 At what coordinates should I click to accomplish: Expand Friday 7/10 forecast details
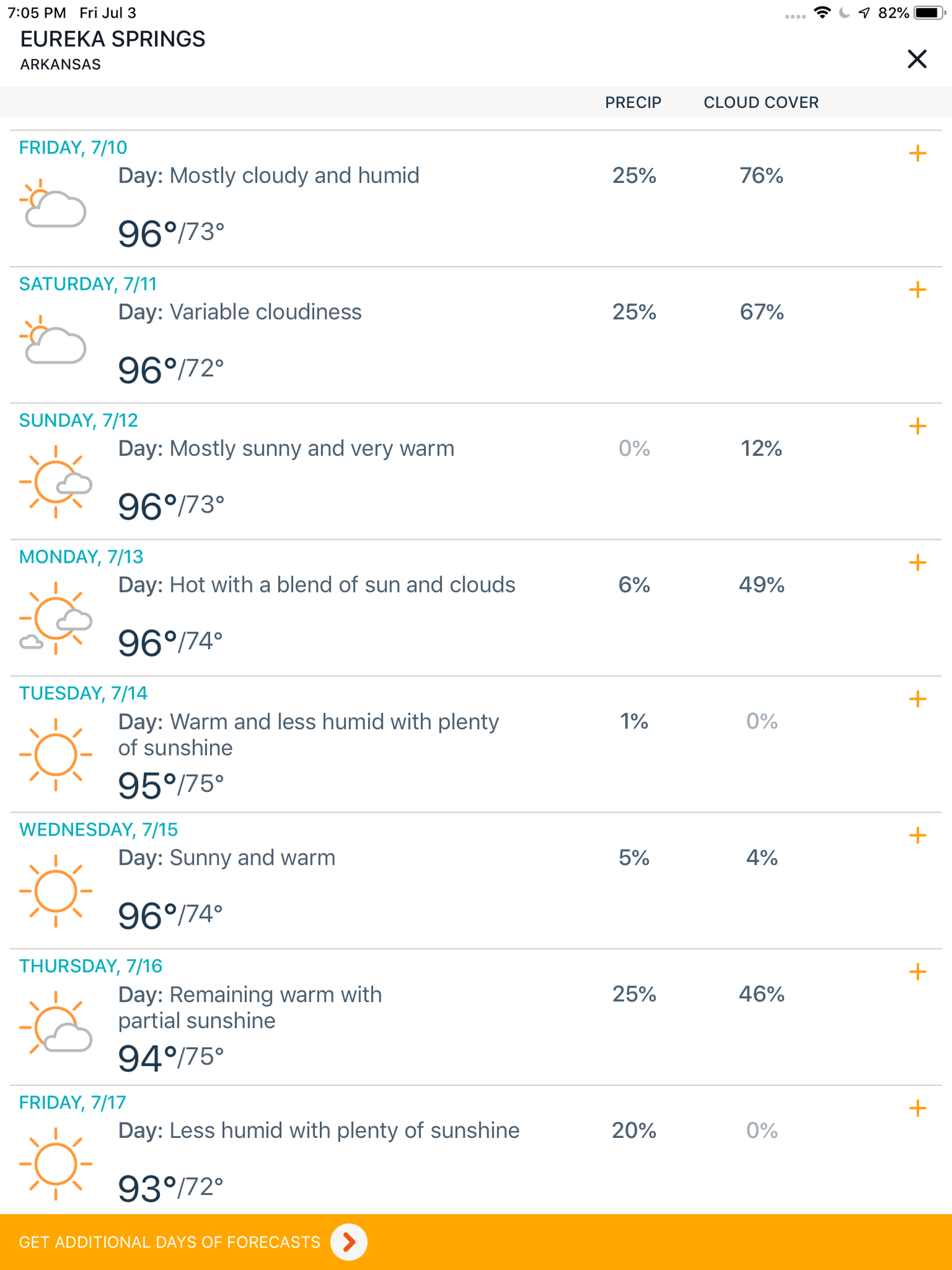click(918, 153)
